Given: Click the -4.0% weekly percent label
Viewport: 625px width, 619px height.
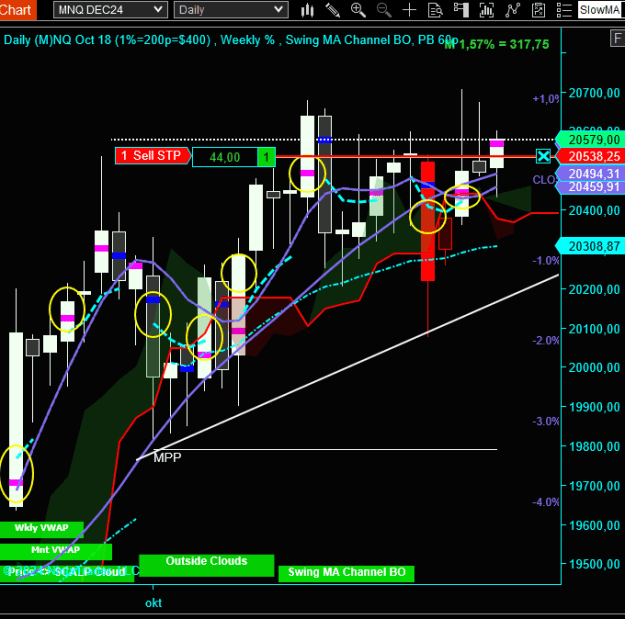Looking at the screenshot, I should point(546,502).
